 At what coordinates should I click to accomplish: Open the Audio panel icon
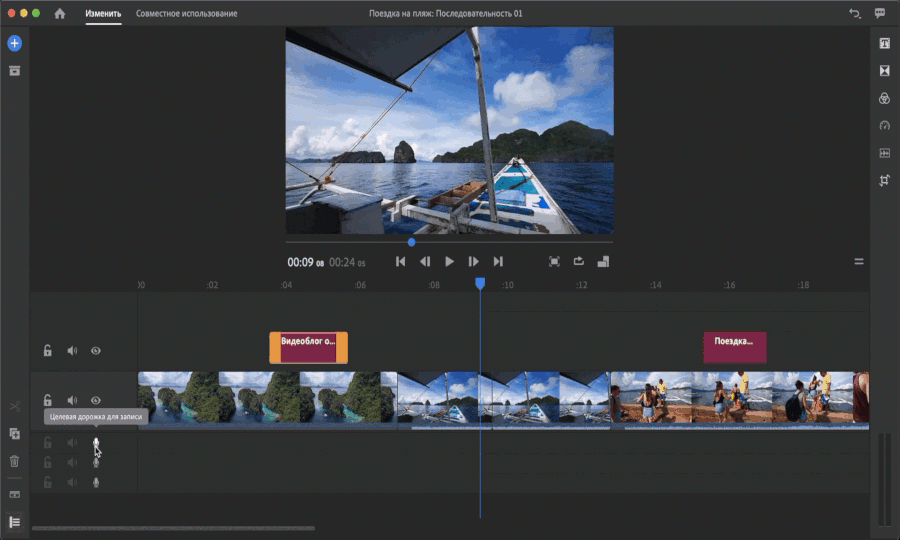(x=884, y=153)
